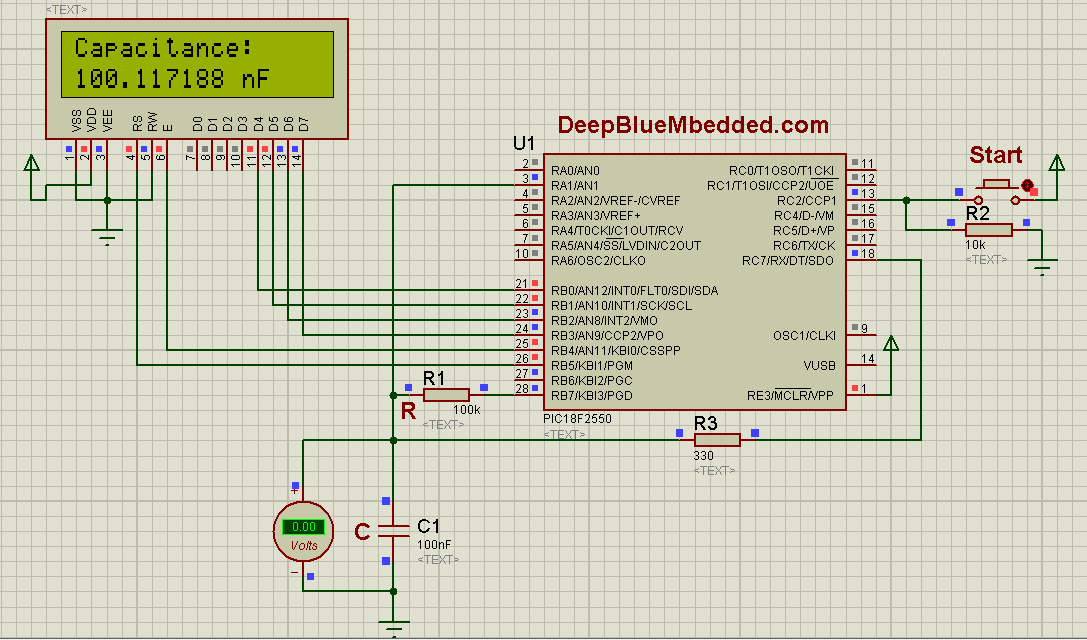Click the <TEXT> placeholder under resistor R2

985,258
